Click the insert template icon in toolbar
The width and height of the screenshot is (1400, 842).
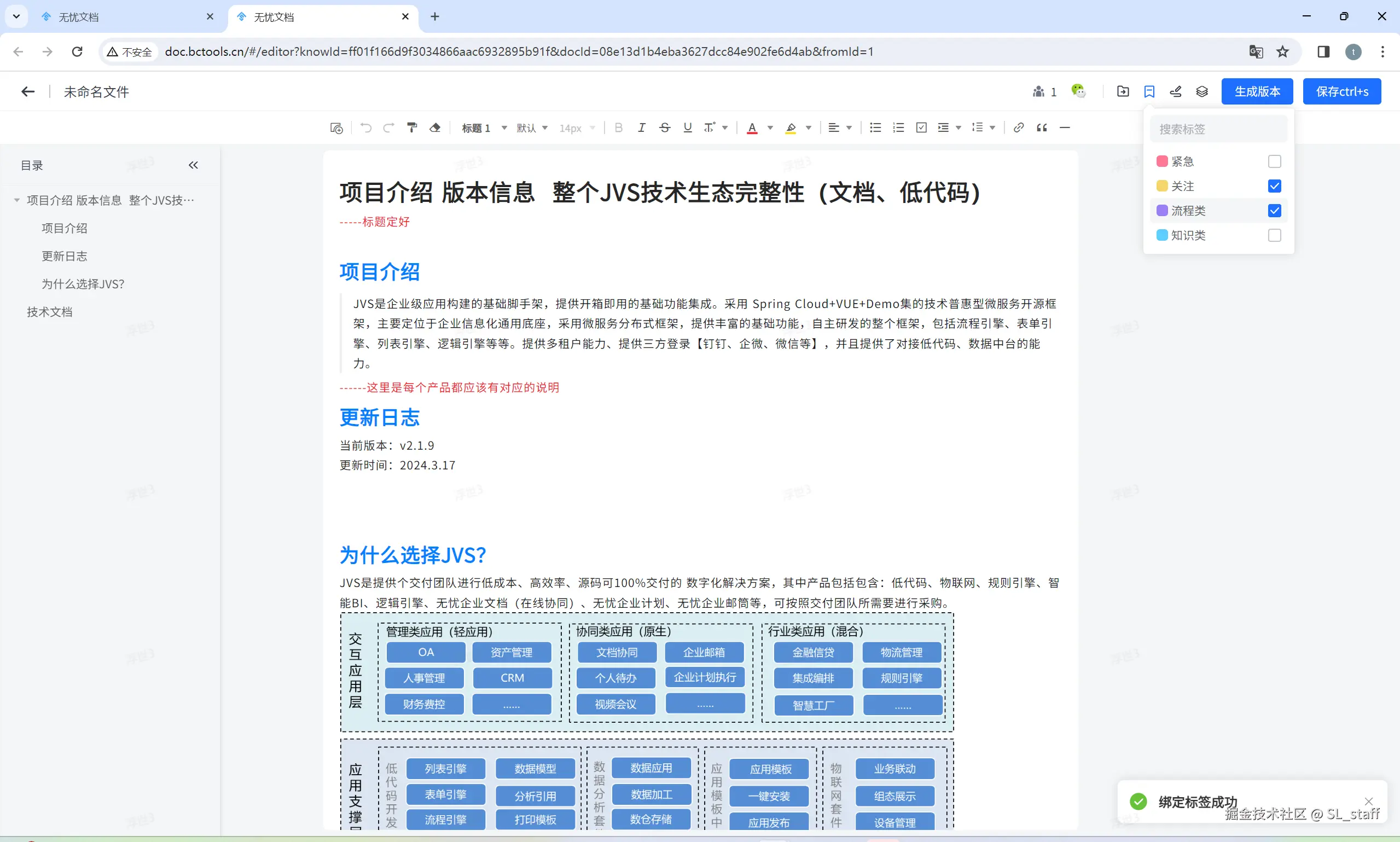click(336, 128)
